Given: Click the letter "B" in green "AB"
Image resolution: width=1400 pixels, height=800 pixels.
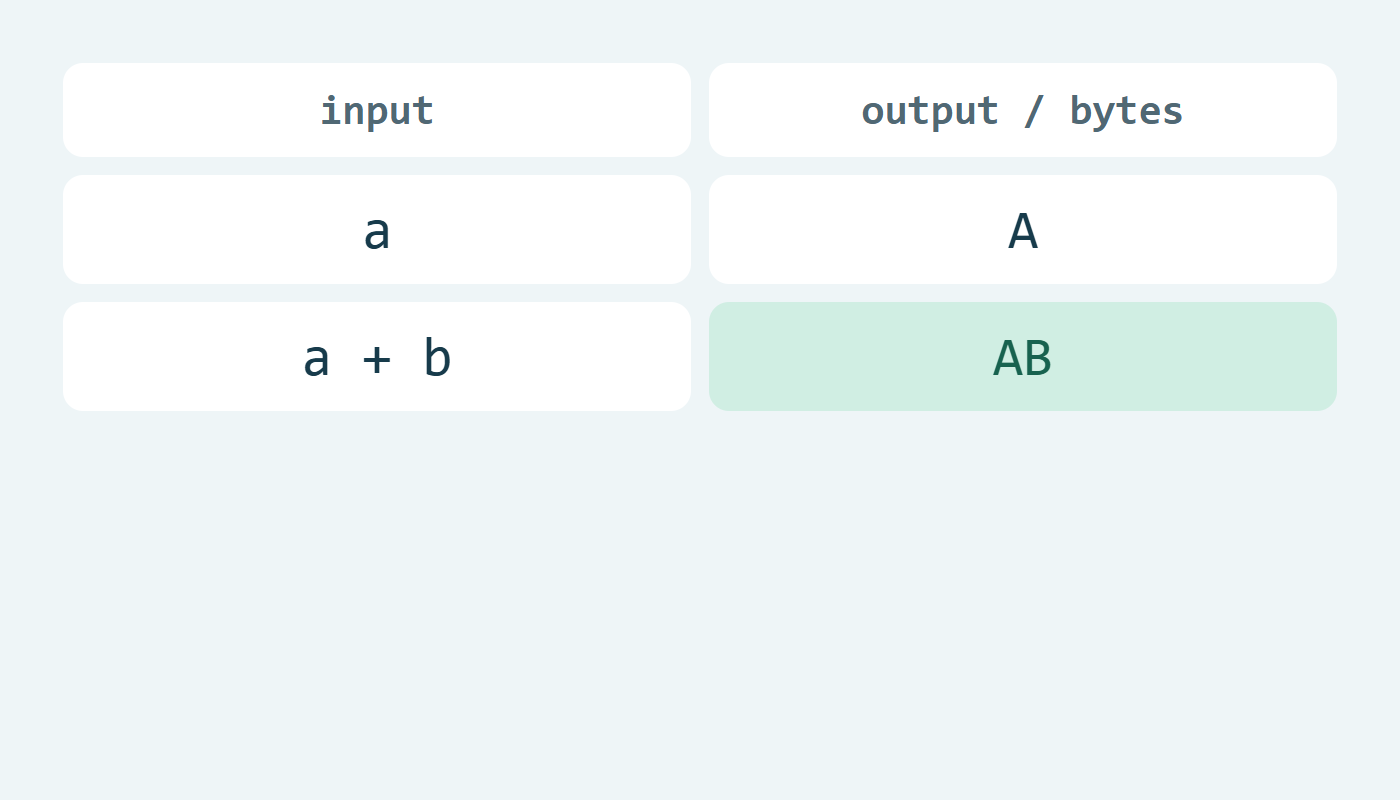Looking at the screenshot, I should pyautogui.click(x=1038, y=358).
